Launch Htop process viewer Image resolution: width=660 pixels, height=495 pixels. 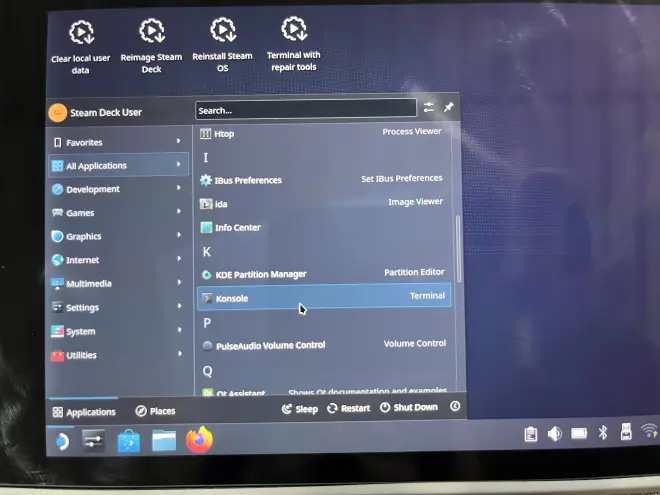322,133
